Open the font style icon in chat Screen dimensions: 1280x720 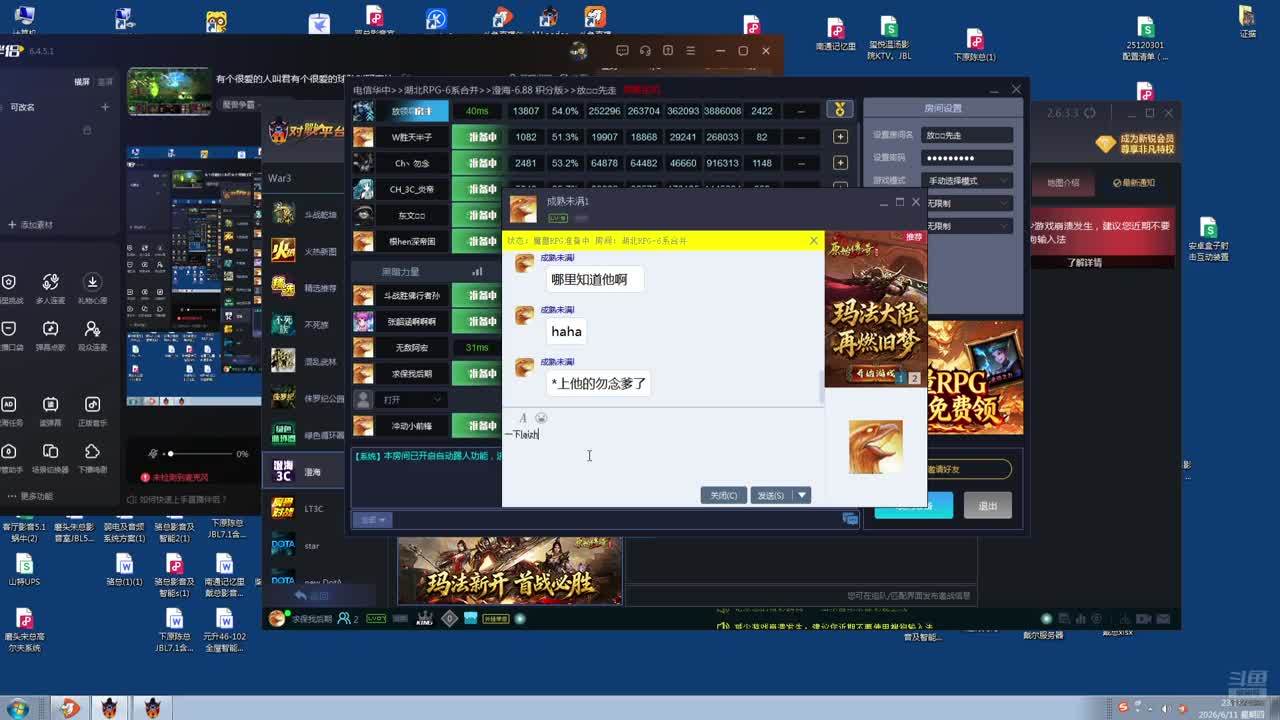point(522,418)
